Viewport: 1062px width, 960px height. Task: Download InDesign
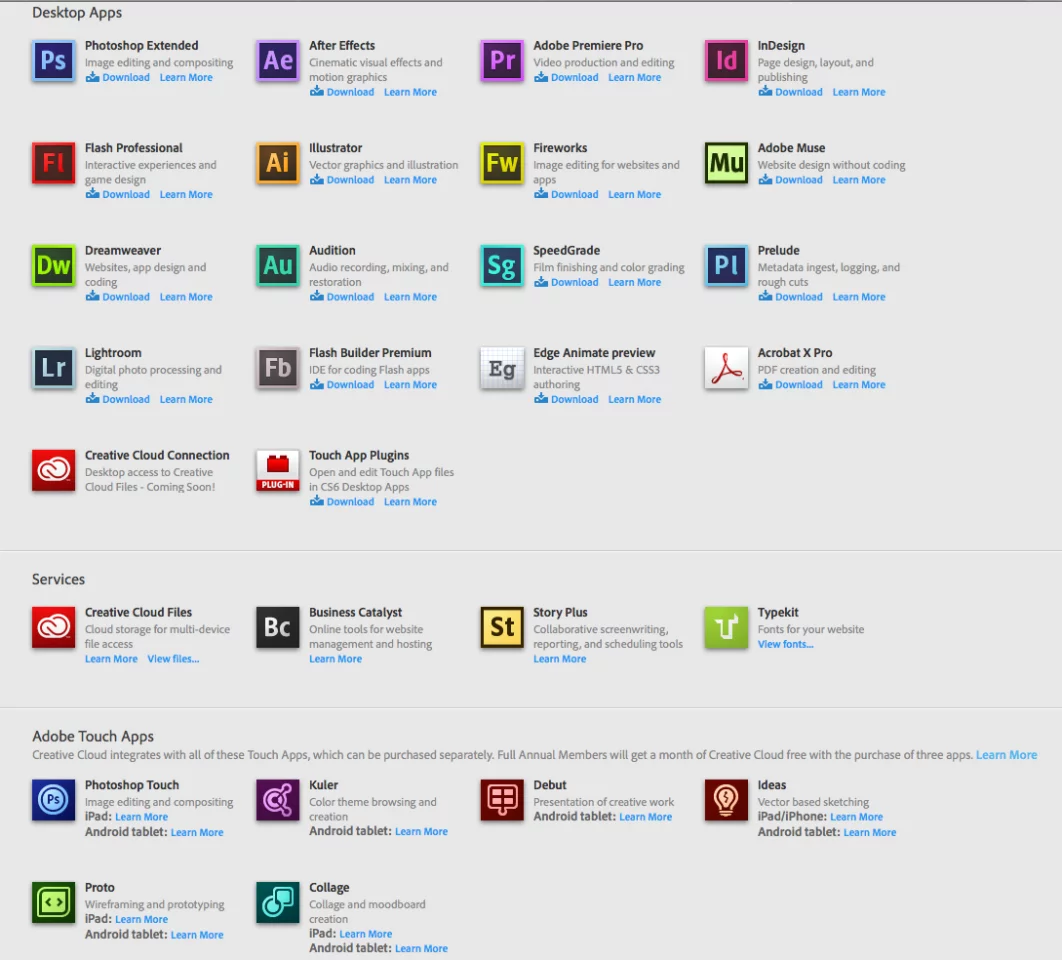tap(790, 91)
